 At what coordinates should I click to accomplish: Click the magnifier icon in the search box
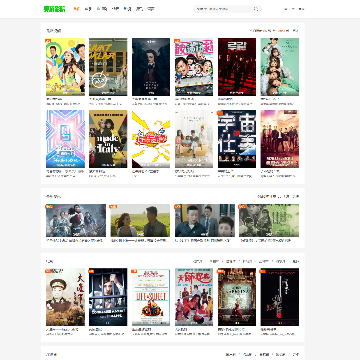click(256, 9)
